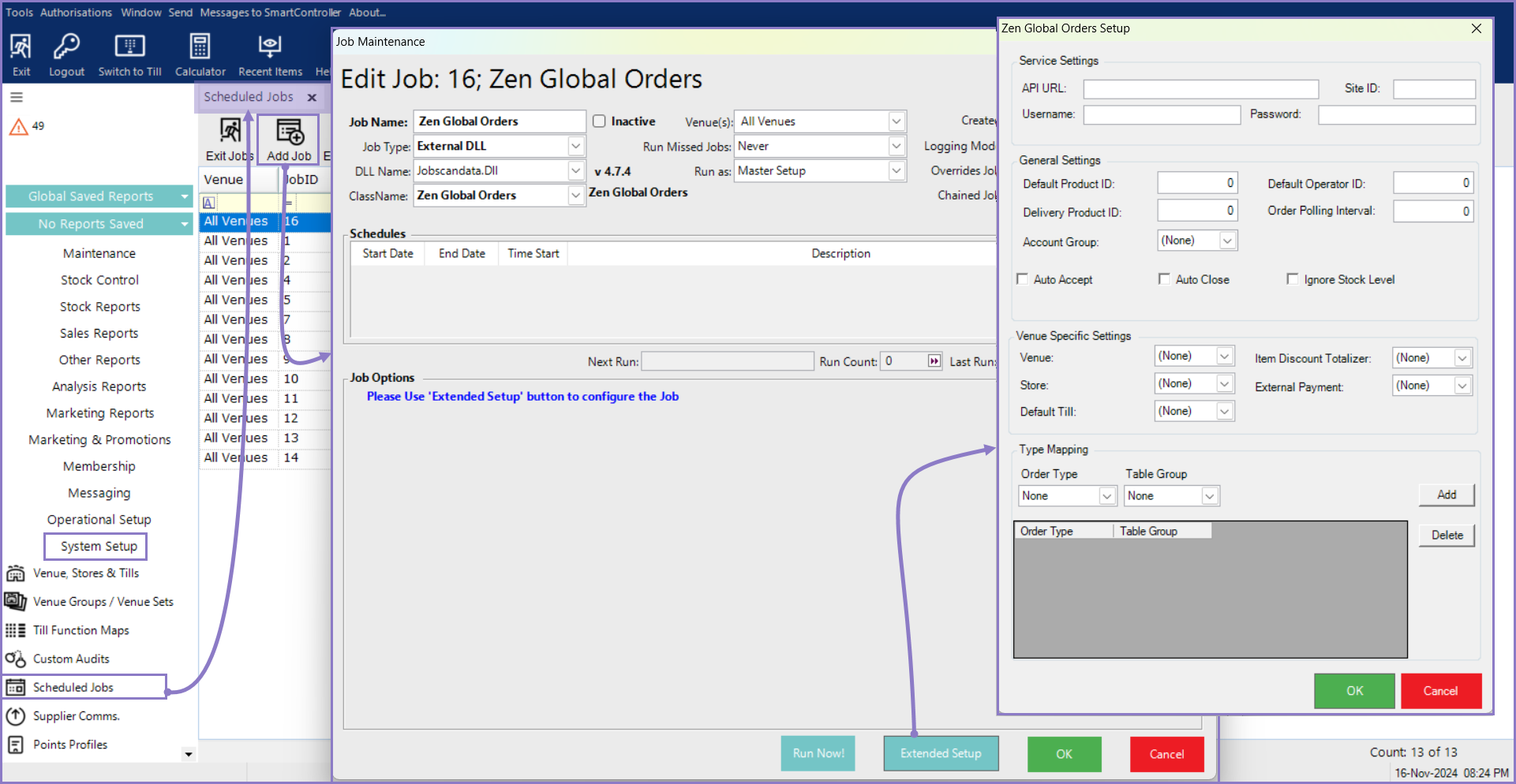Image resolution: width=1516 pixels, height=784 pixels.
Task: Click the Default Product ID field
Action: point(1197,183)
